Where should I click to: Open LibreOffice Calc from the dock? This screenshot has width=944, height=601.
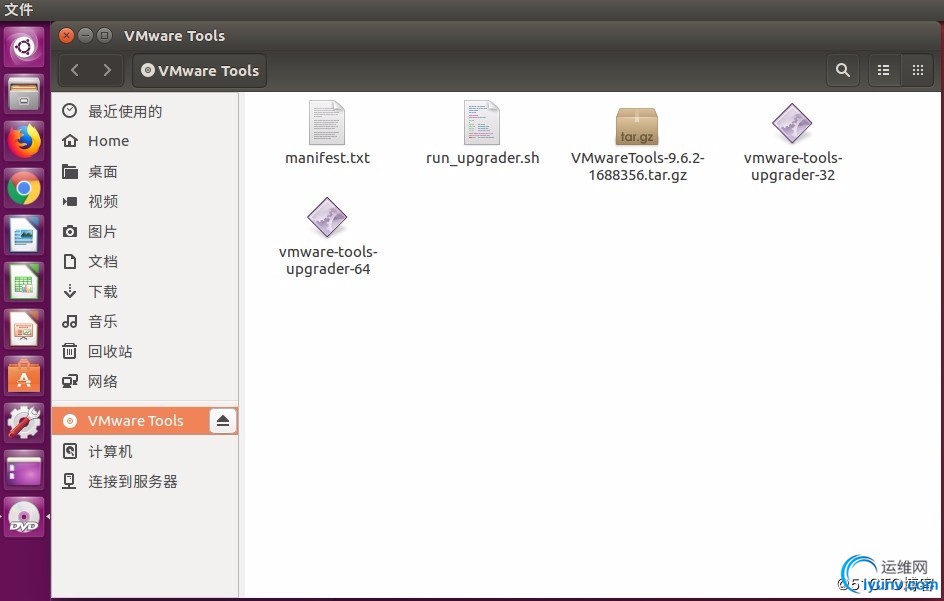pos(24,282)
